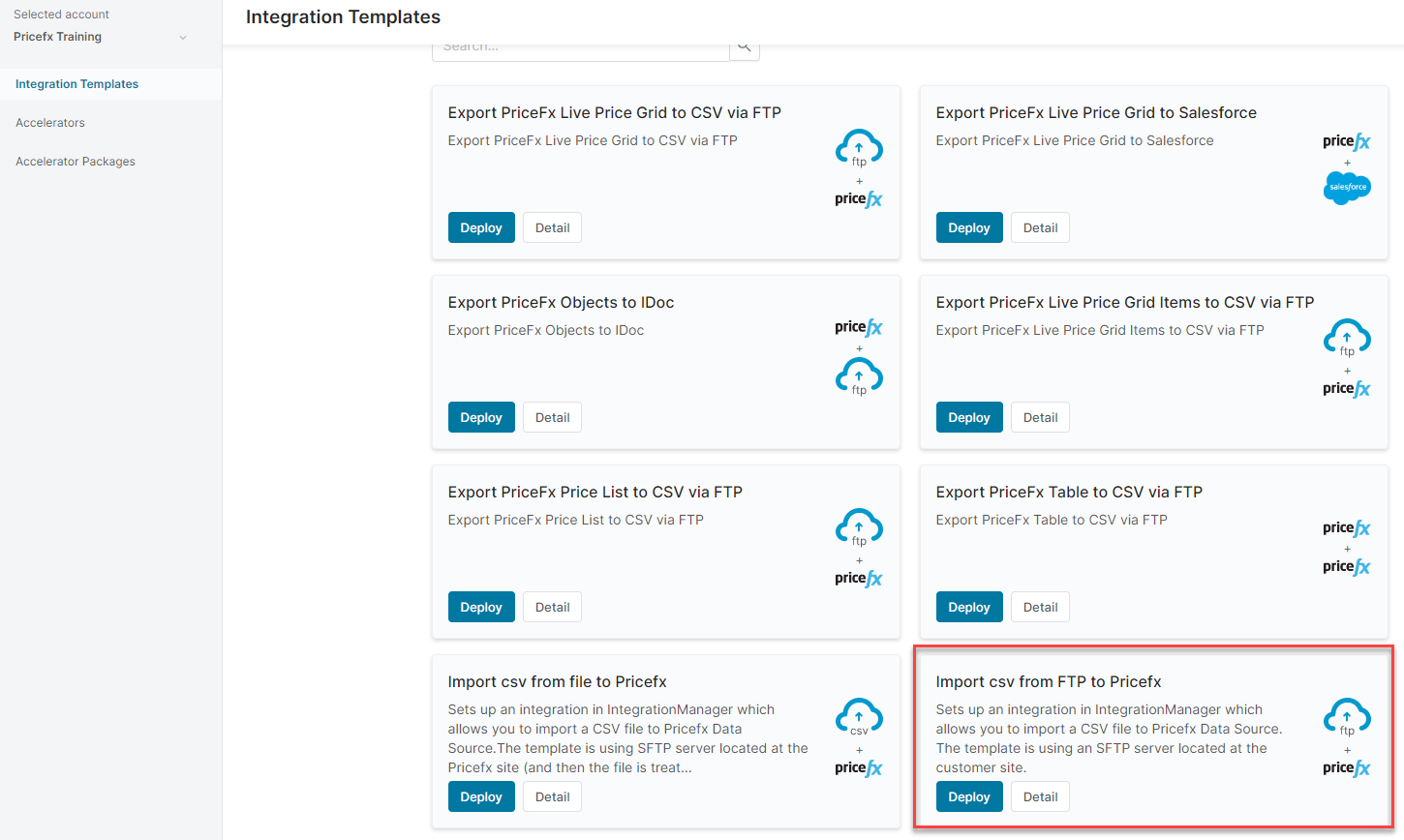The width and height of the screenshot is (1404, 840).
Task: Click the FTP cloud icon on Live Price Grid to CSV card
Action: click(x=859, y=148)
